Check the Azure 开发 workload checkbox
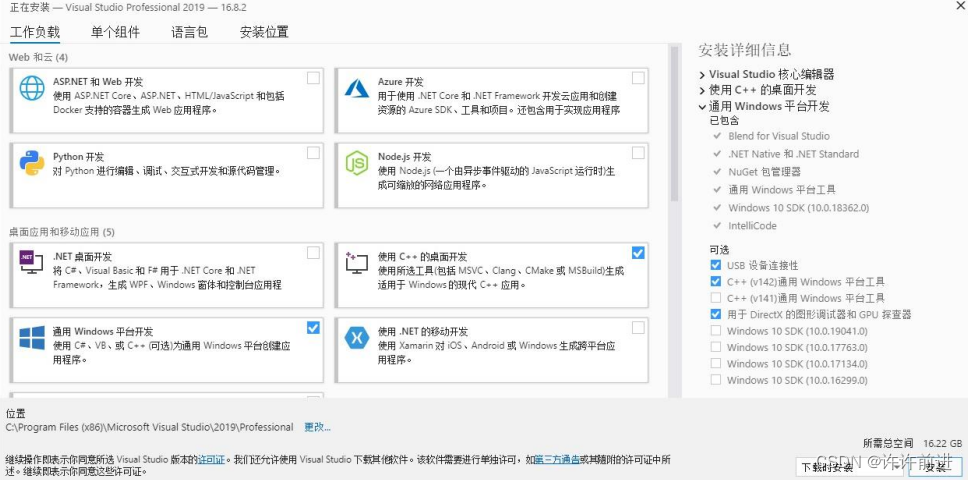The image size is (968, 480). tap(638, 78)
